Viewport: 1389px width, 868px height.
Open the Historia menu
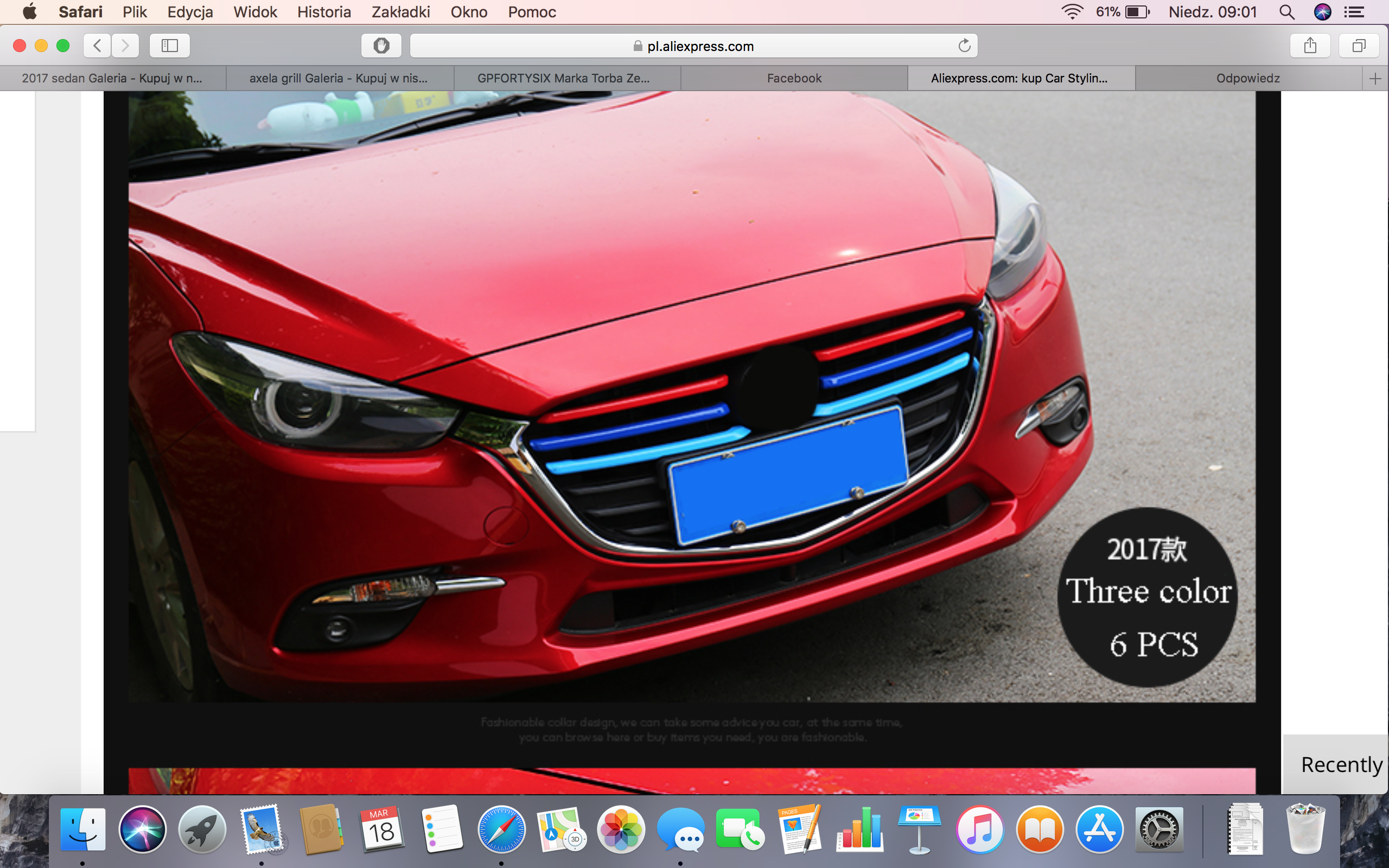(x=324, y=12)
